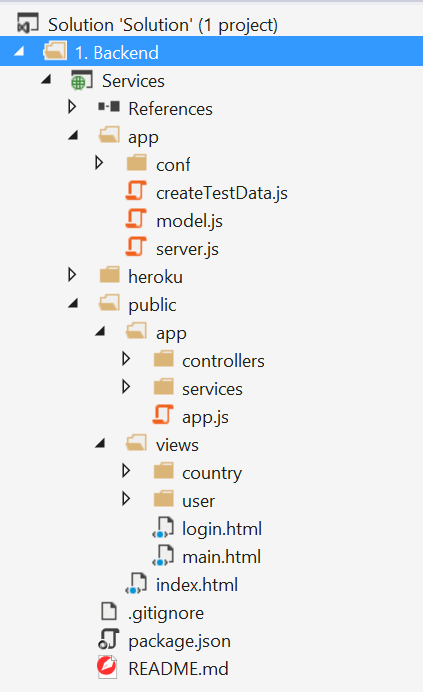Select the "createTestData.js" file name
This screenshot has height=692, width=423.
pyautogui.click(x=222, y=193)
